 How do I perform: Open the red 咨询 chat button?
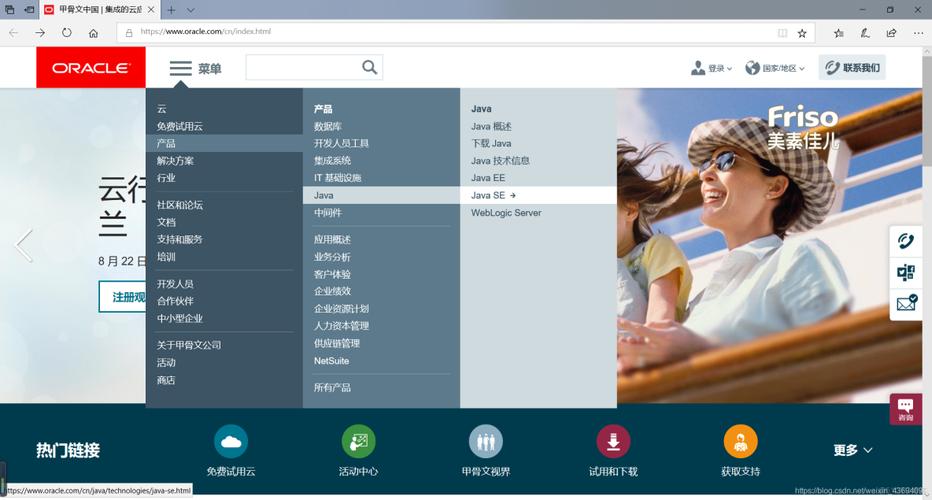(x=906, y=409)
